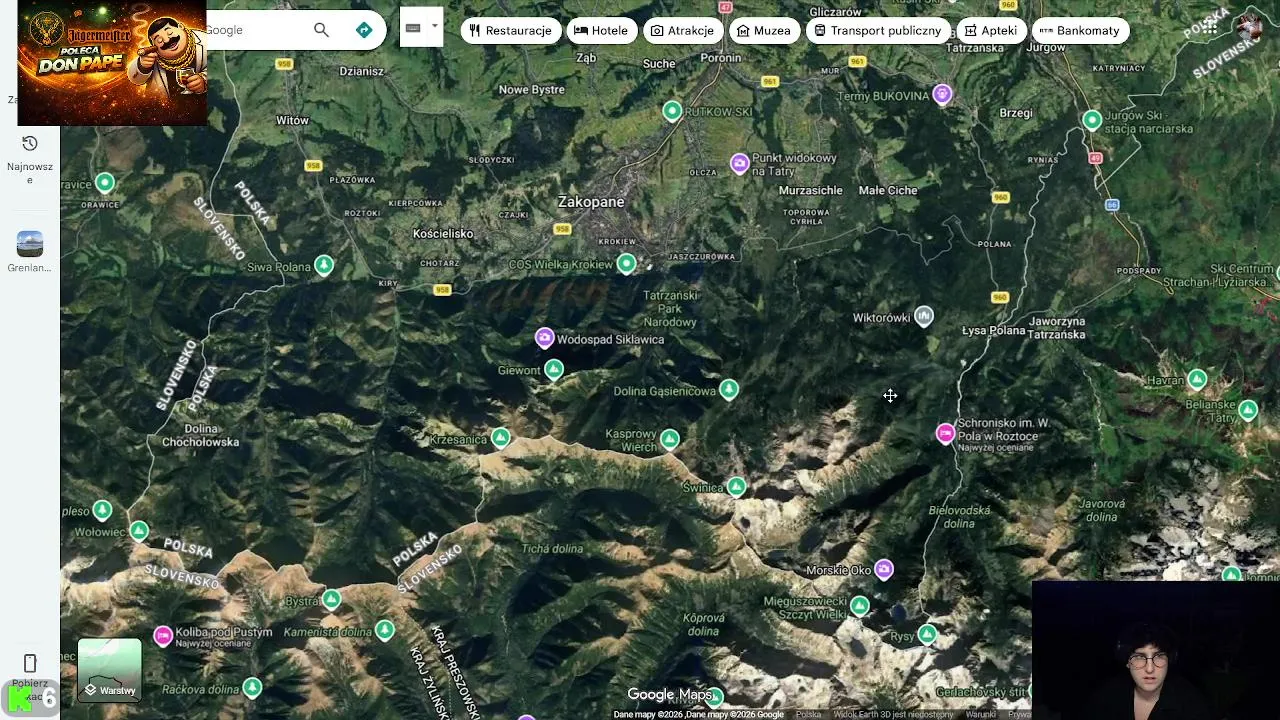Click the Tichá dolina label
Image resolution: width=1280 pixels, height=720 pixels.
coord(552,548)
